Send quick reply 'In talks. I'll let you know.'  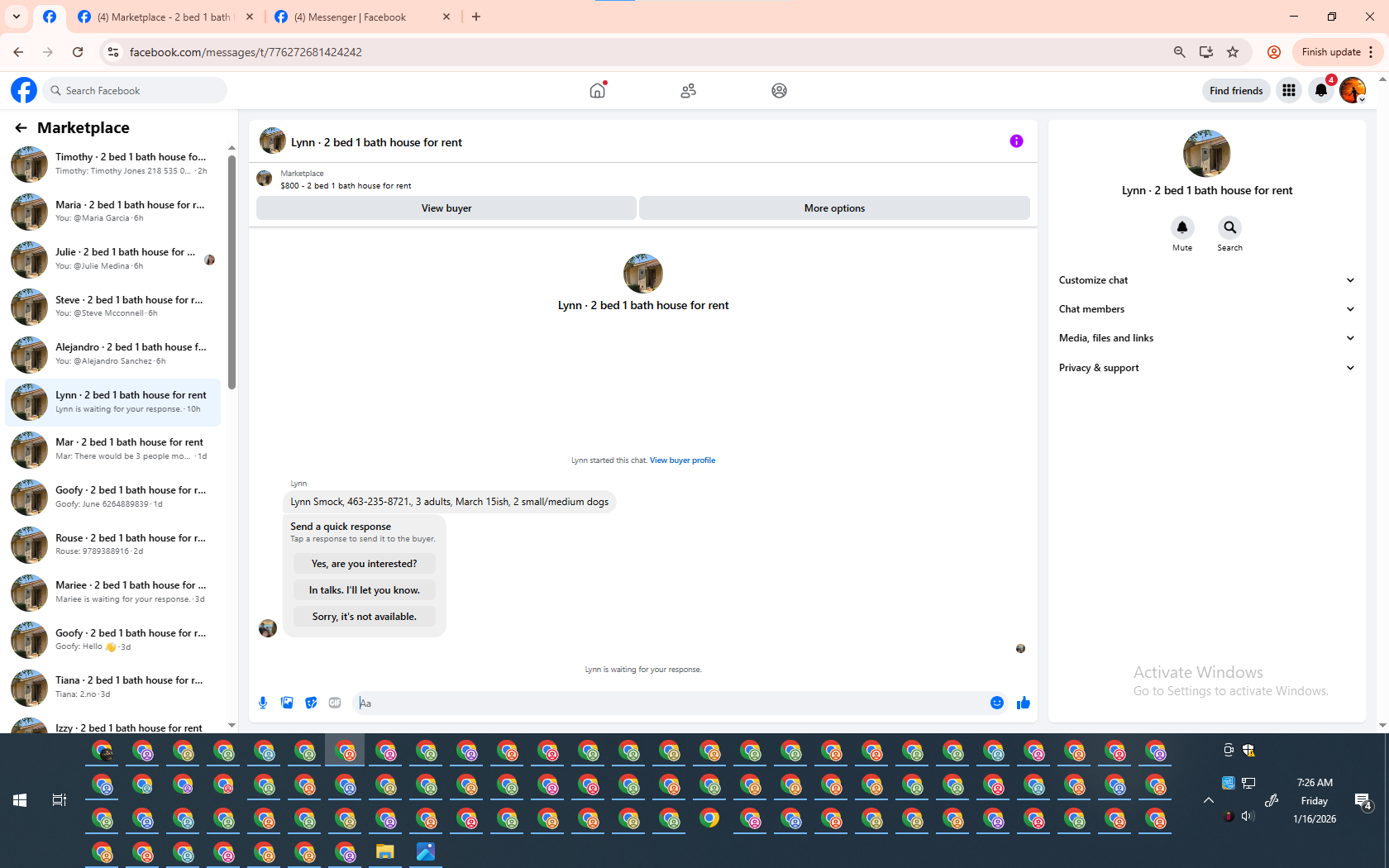365,590
